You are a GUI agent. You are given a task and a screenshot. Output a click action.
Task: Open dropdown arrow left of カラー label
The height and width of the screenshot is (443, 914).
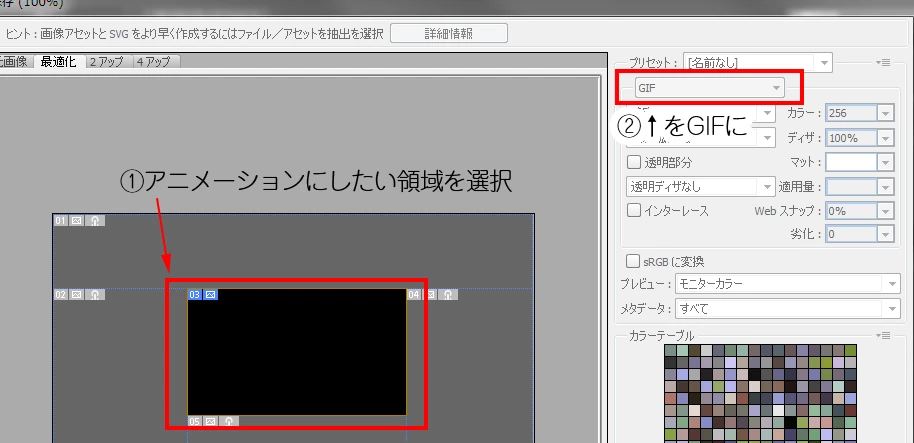768,112
